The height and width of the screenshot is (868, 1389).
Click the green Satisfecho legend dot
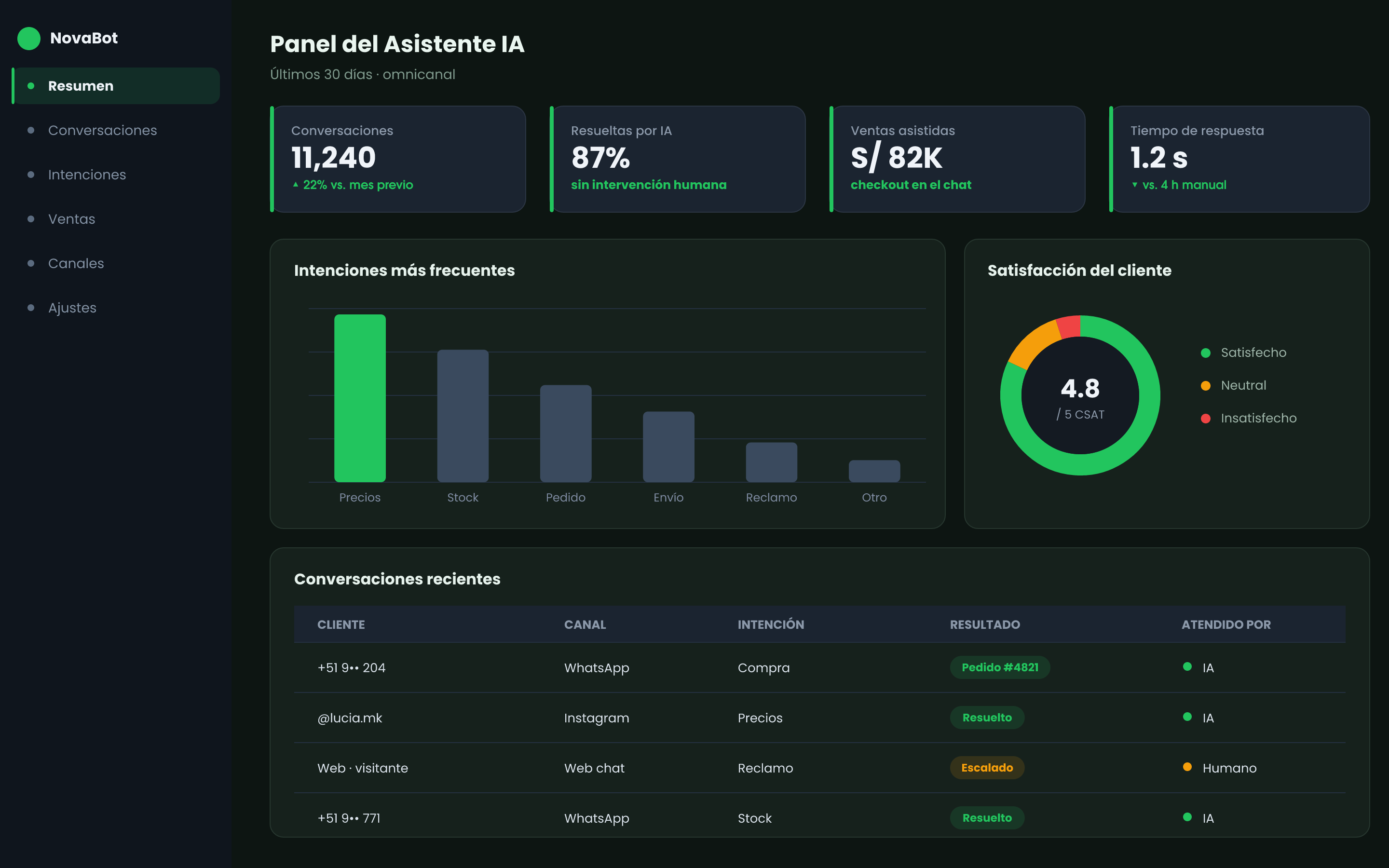click(x=1205, y=353)
